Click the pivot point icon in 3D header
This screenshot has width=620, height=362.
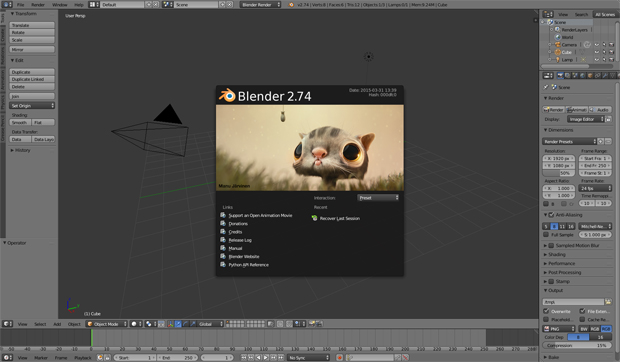(x=149, y=324)
